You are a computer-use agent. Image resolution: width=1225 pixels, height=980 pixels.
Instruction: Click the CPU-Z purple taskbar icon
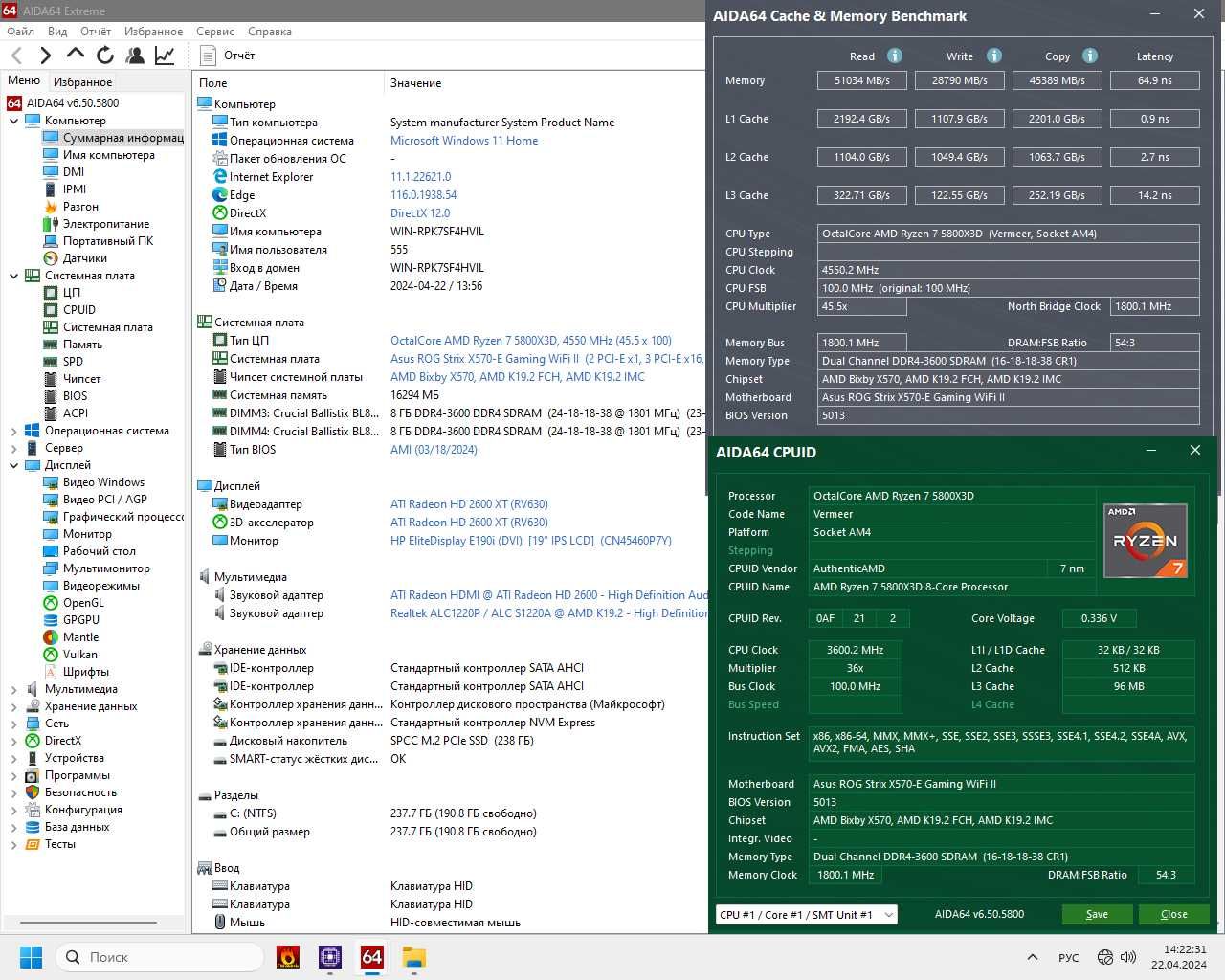click(329, 957)
